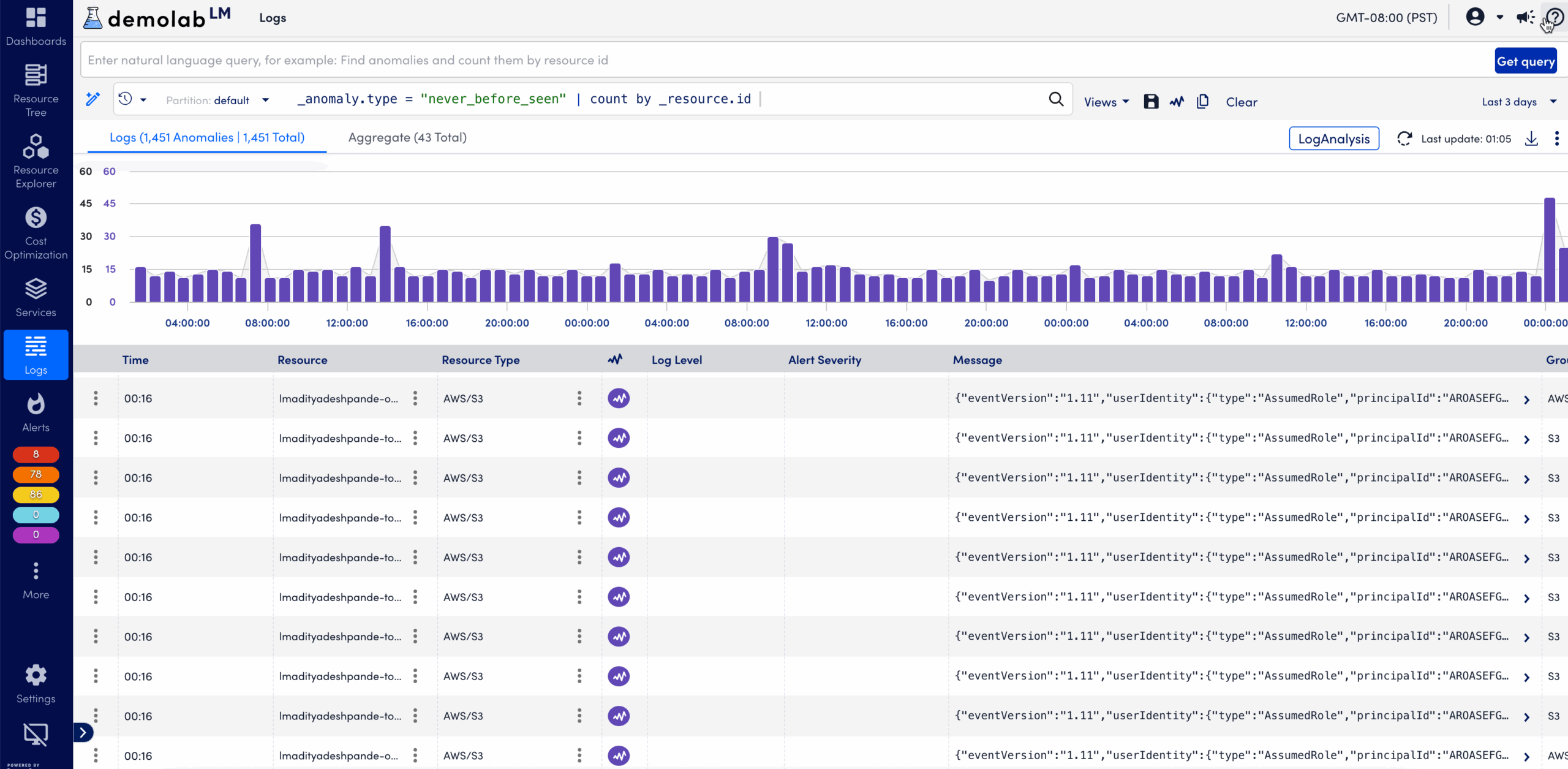Click Clear to reset the query
This screenshot has height=769, width=1568.
click(x=1241, y=102)
